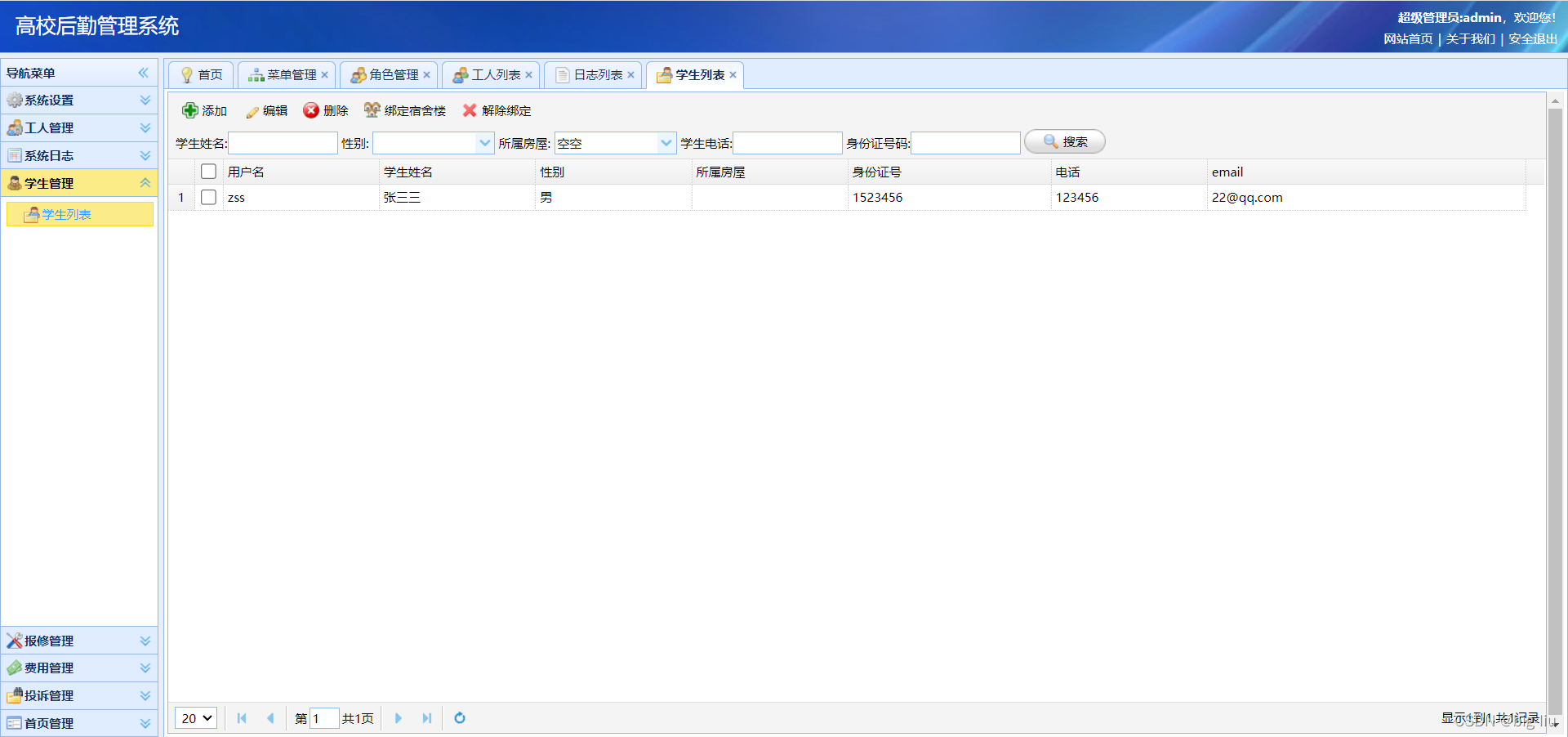Go to last page pagination icon
Screen dimensions: 1568x737
(x=426, y=718)
